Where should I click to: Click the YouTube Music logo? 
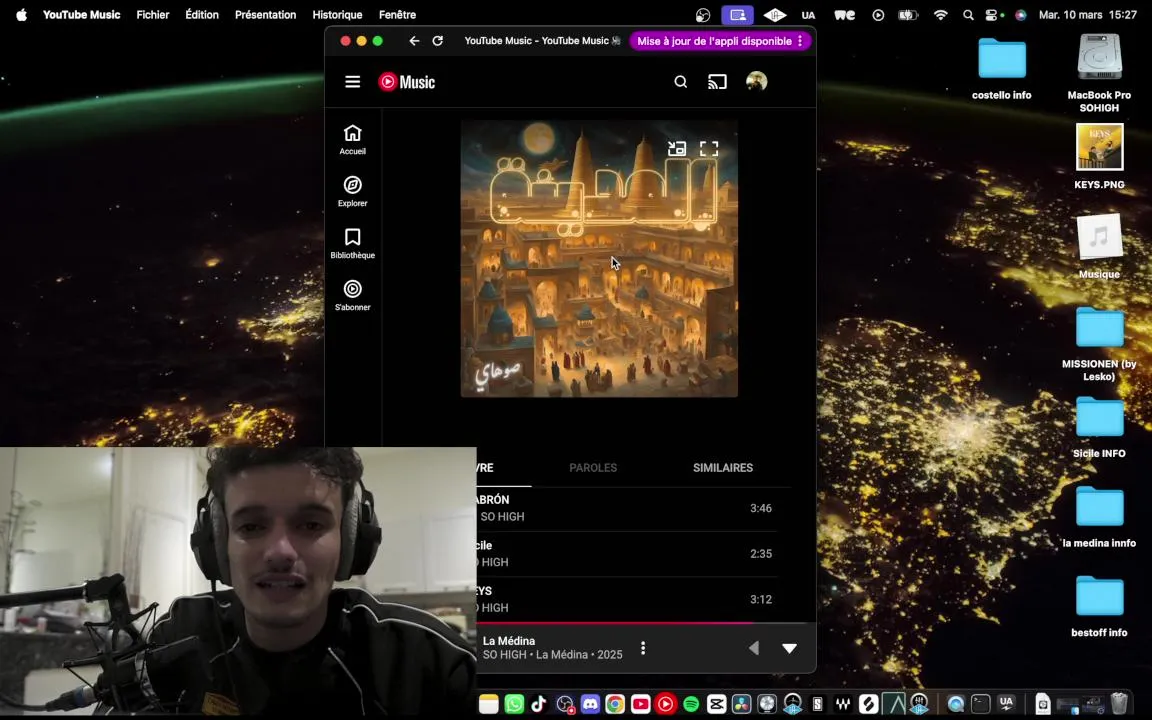coord(406,82)
